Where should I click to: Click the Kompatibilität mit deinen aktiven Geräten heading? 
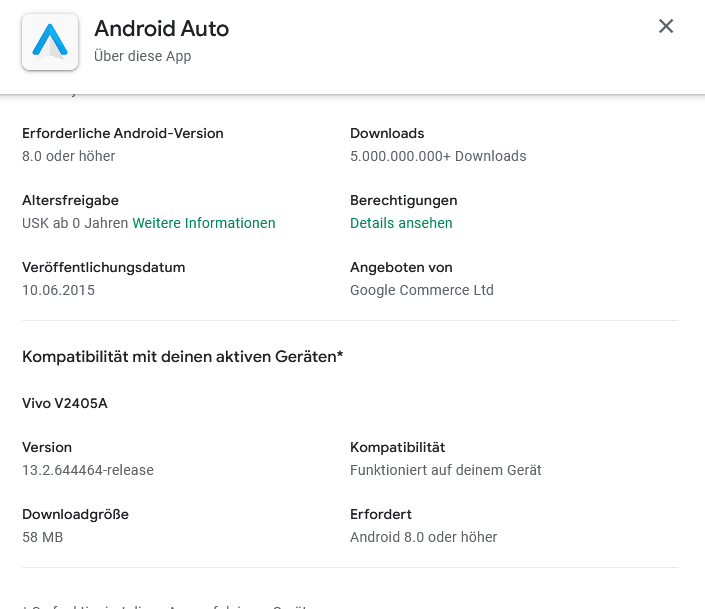[x=182, y=356]
